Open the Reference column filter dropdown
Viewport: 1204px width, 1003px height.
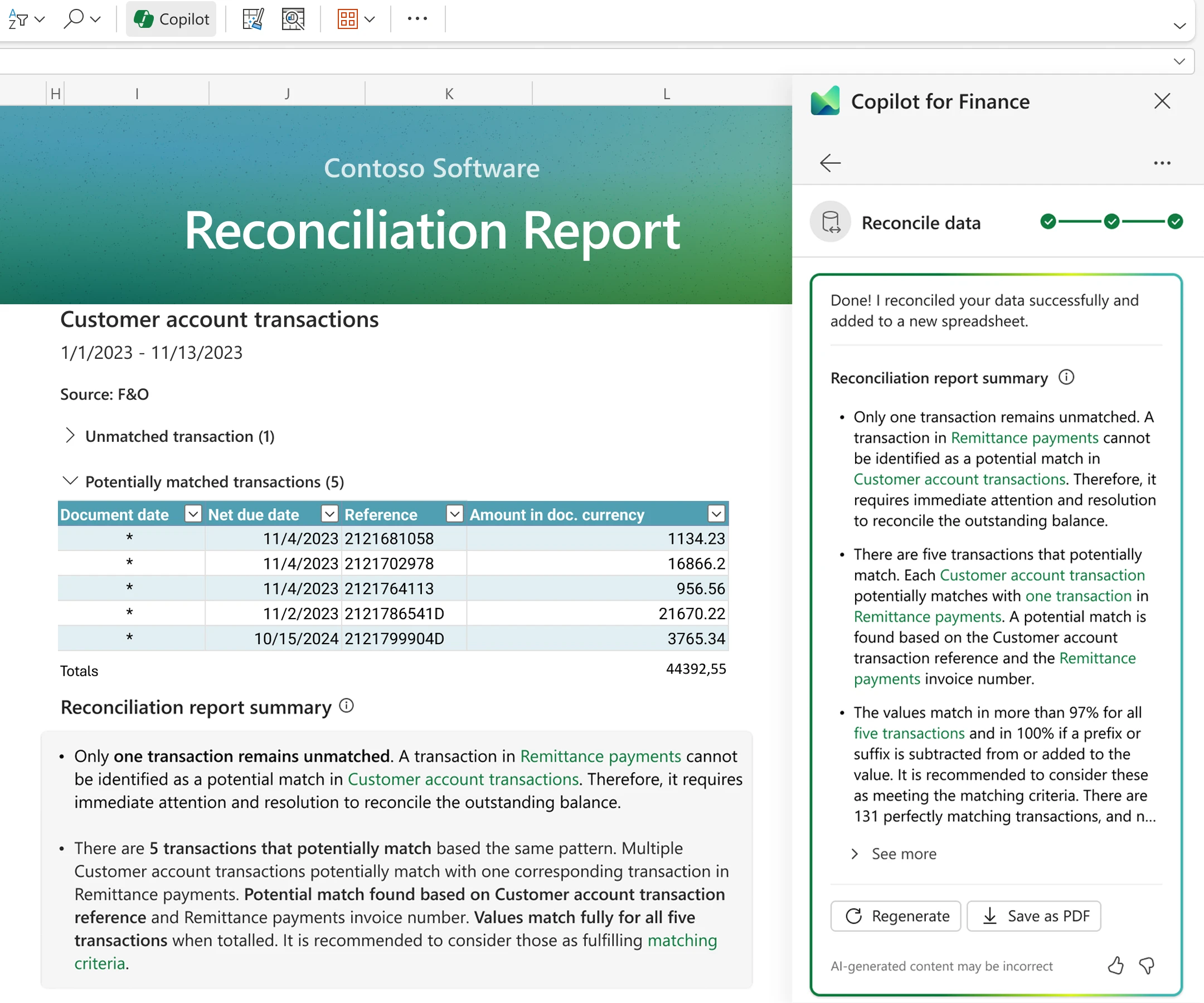[455, 514]
